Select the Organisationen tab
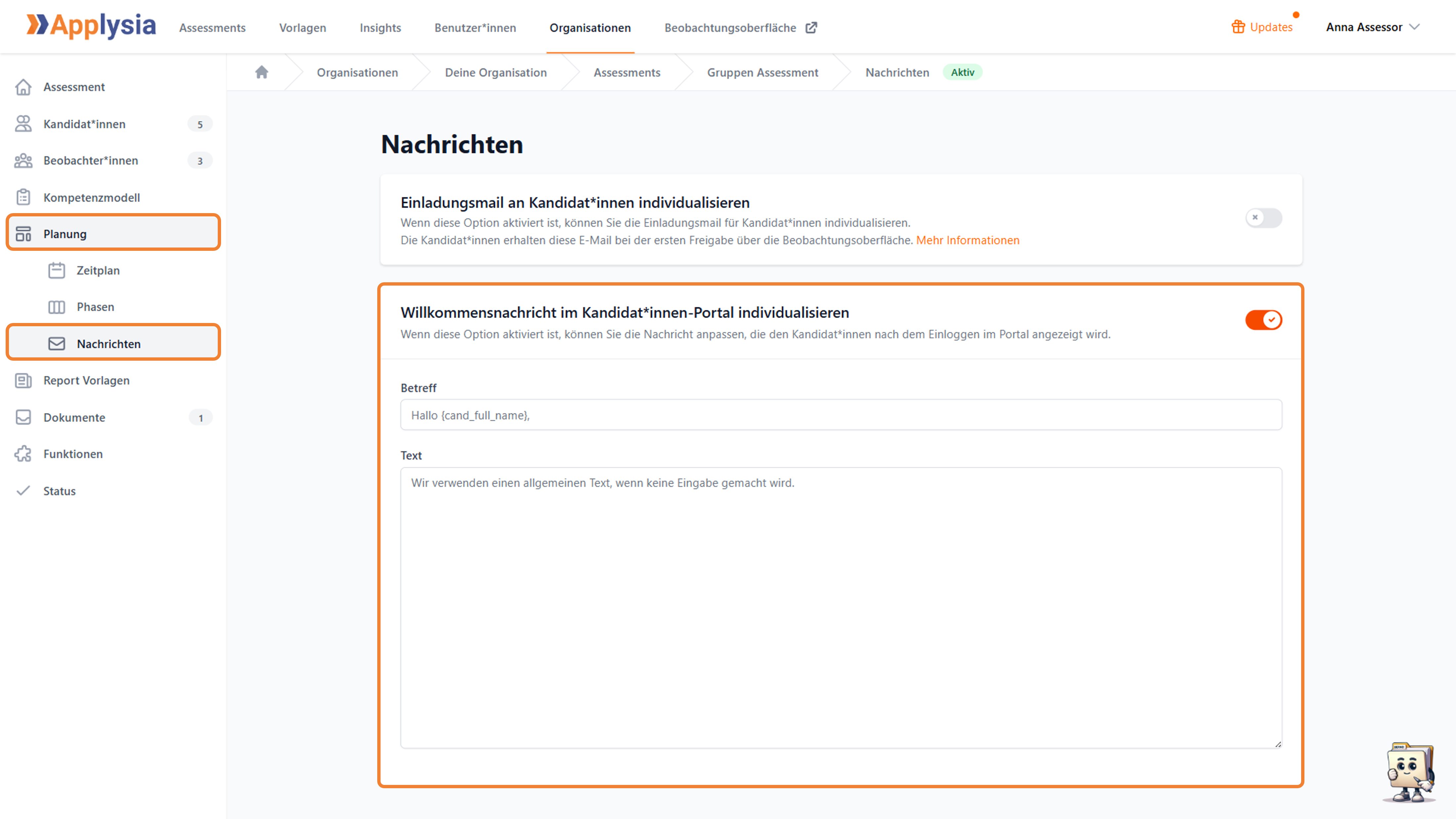 [x=590, y=28]
